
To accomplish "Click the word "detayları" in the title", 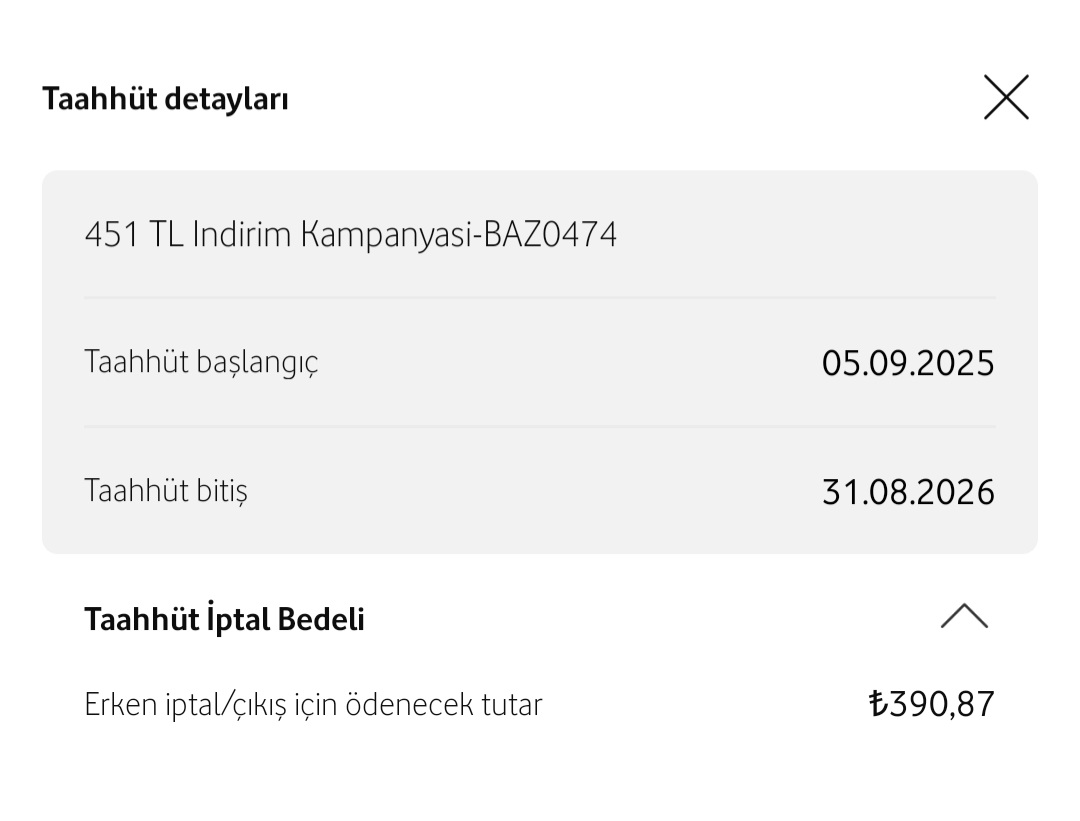I will (226, 99).
